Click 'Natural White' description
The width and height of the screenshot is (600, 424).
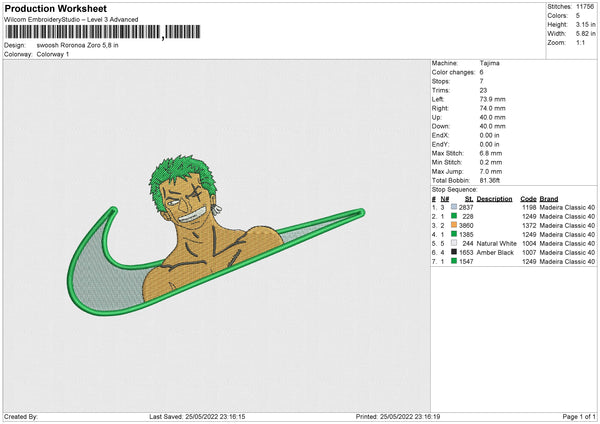[497, 244]
